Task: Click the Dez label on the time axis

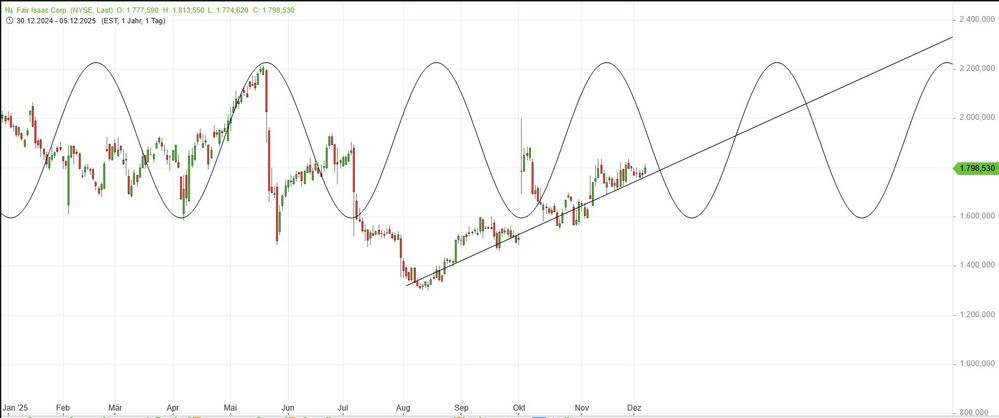Action: (634, 408)
